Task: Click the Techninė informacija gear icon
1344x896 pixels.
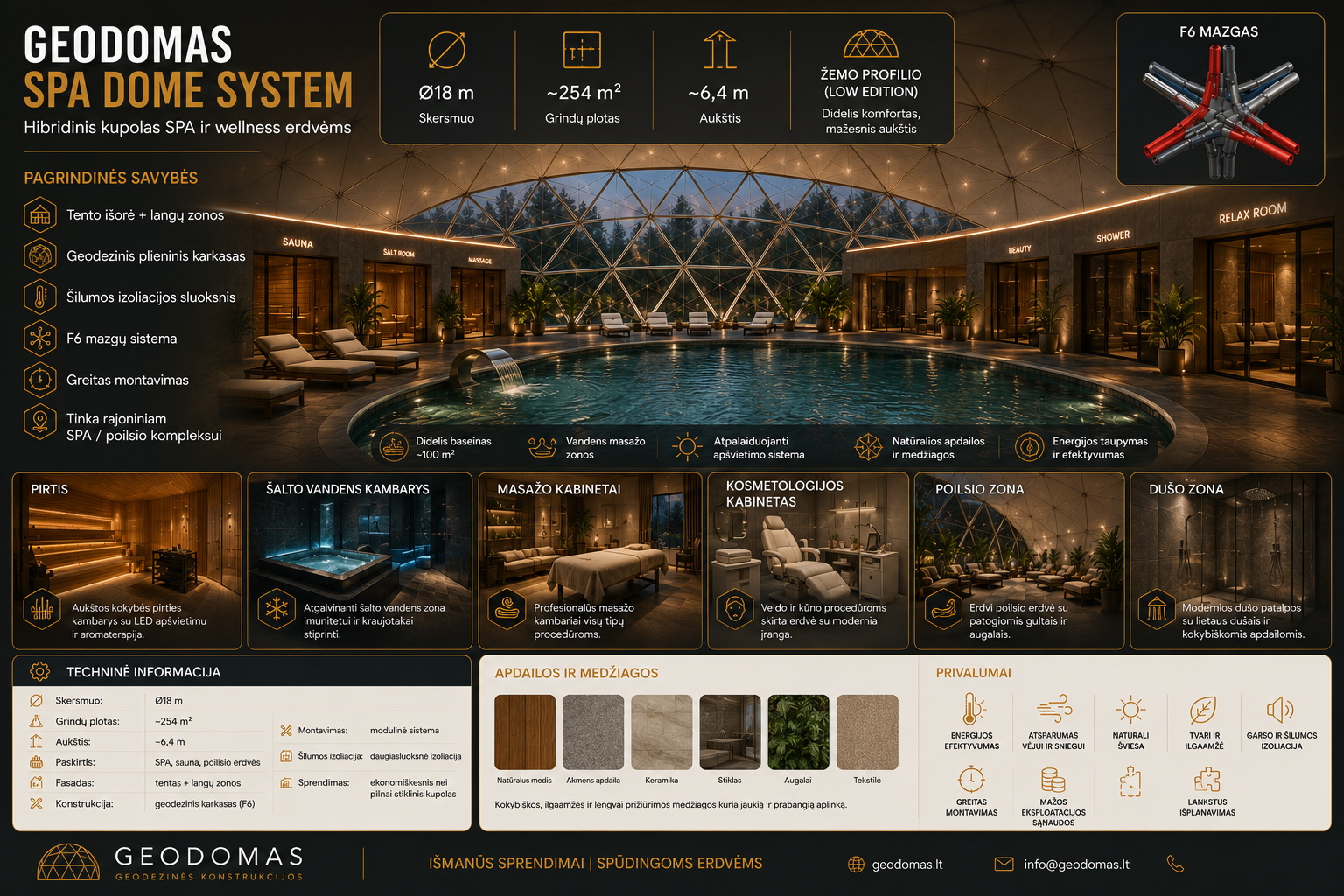Action: coord(39,671)
